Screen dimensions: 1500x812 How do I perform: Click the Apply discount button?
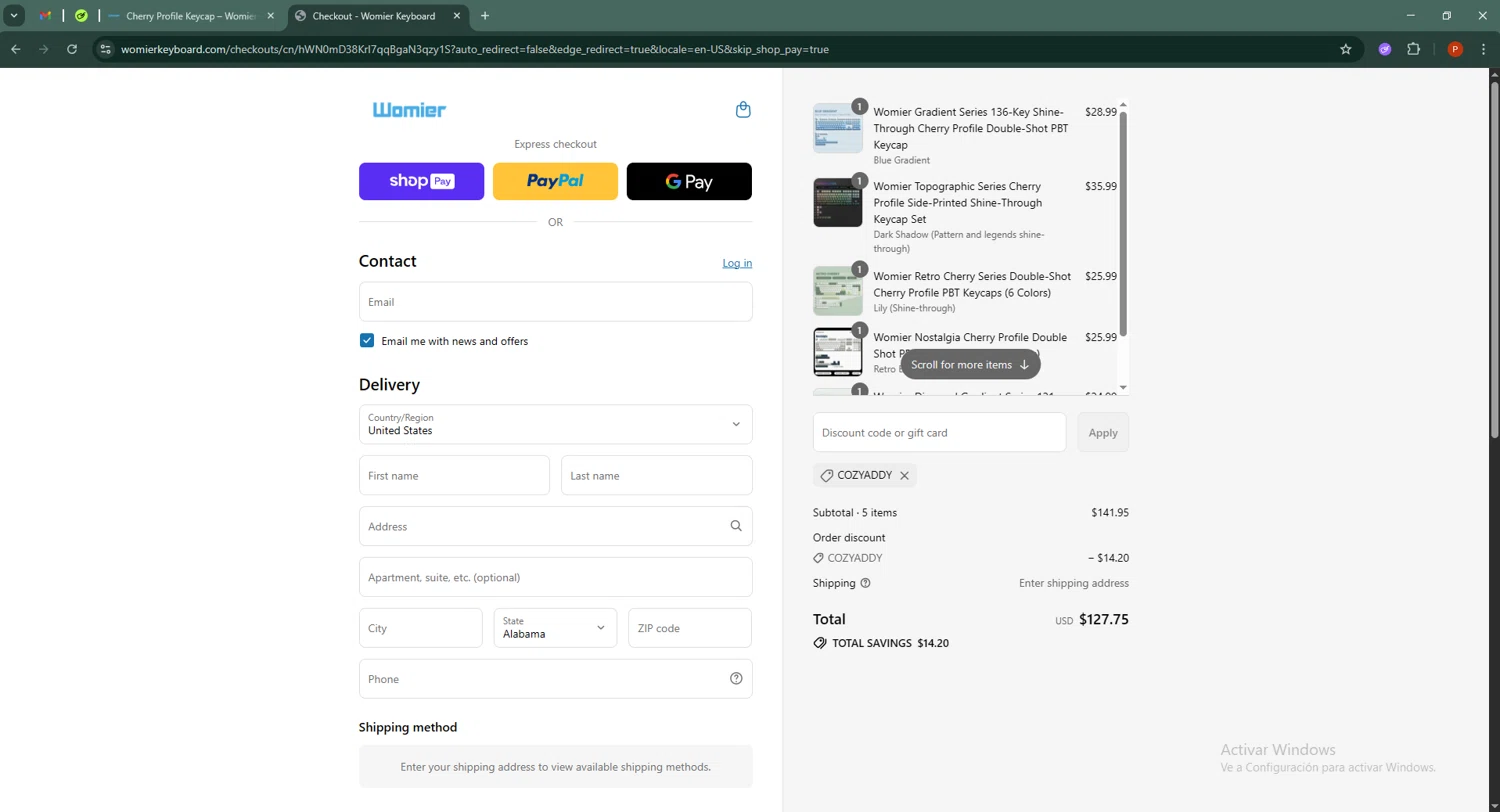1103,432
